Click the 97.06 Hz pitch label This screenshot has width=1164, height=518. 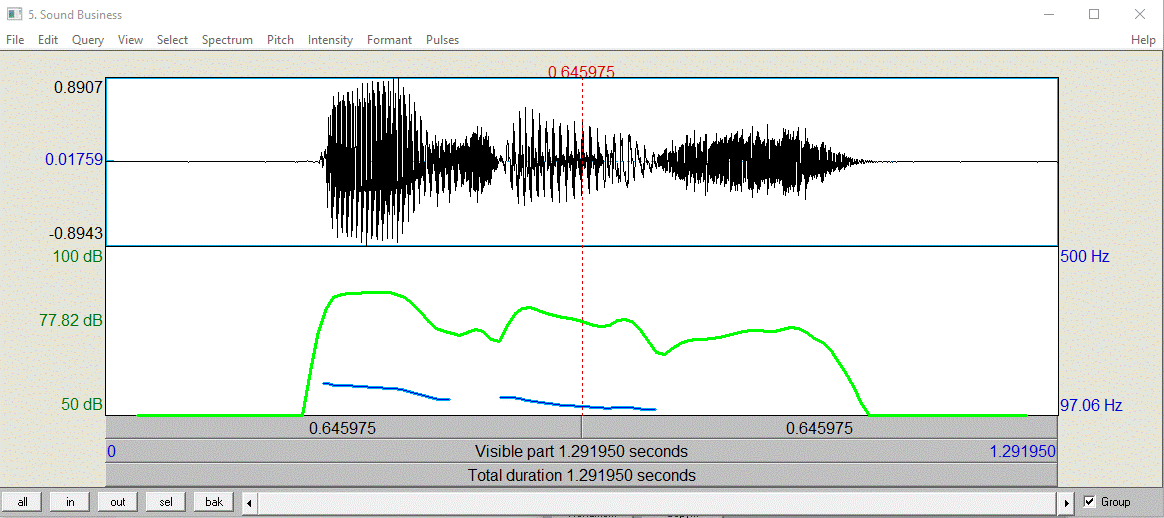(1091, 406)
